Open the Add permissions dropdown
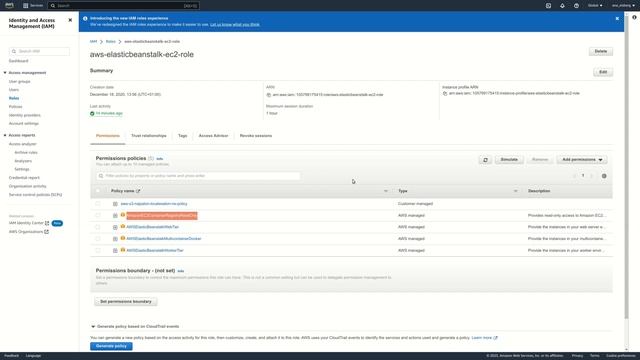The width and height of the screenshot is (640, 360). click(582, 160)
